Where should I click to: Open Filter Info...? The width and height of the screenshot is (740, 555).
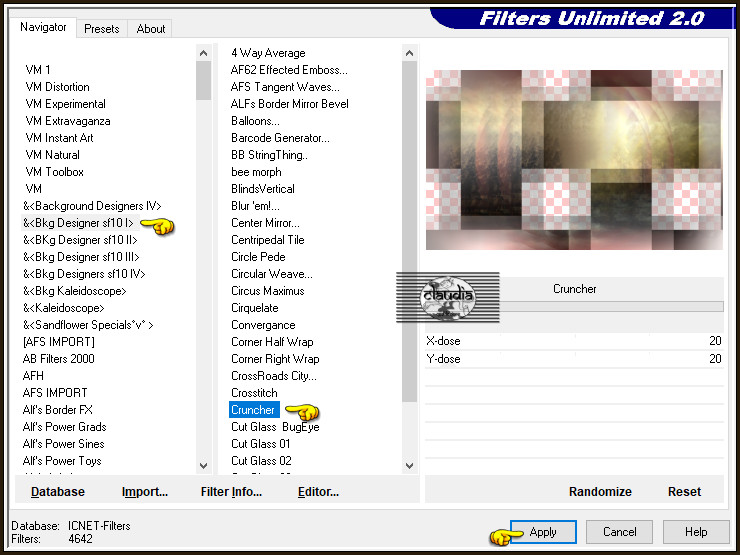pyautogui.click(x=231, y=492)
